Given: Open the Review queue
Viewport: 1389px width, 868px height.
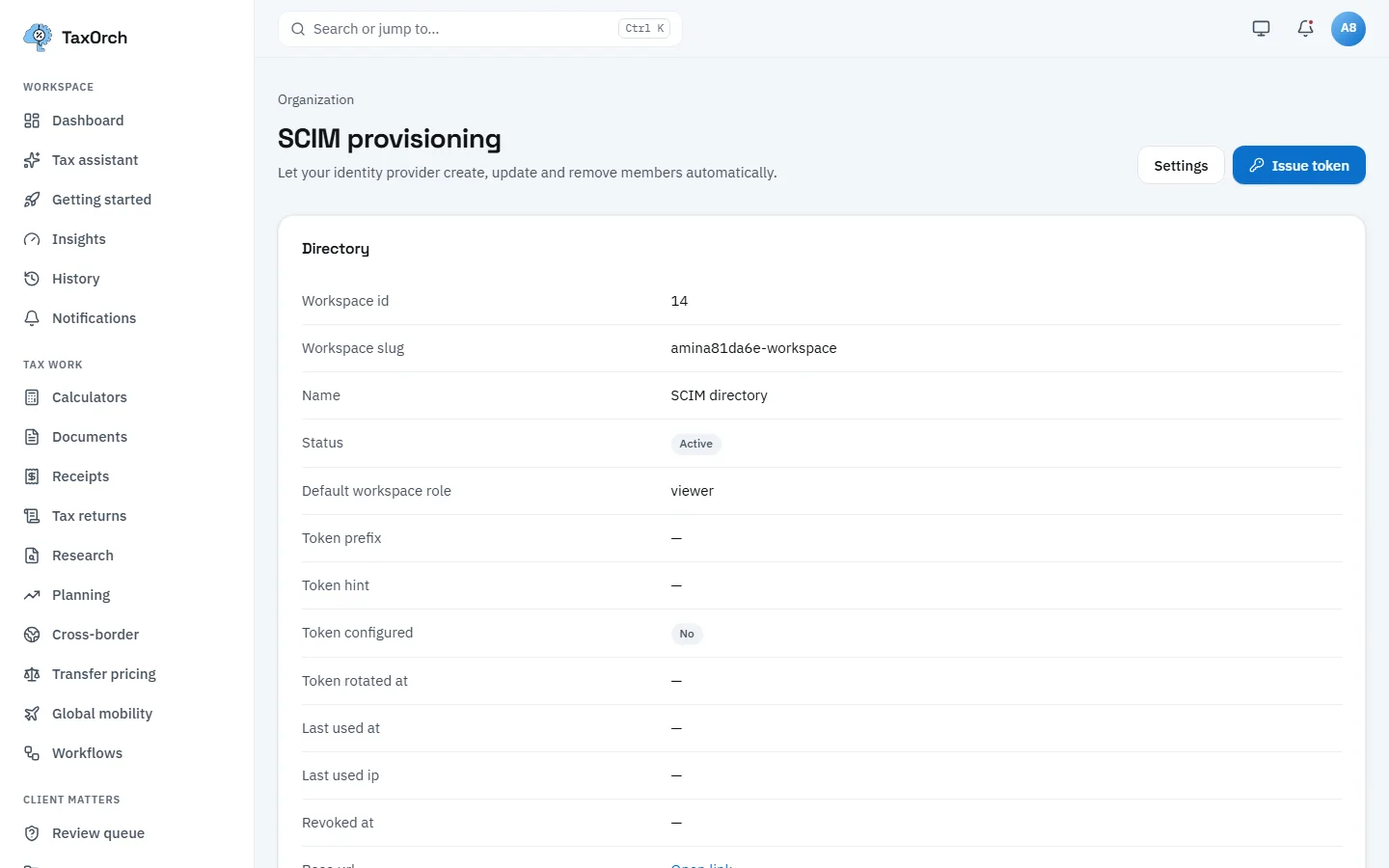Looking at the screenshot, I should tap(98, 833).
